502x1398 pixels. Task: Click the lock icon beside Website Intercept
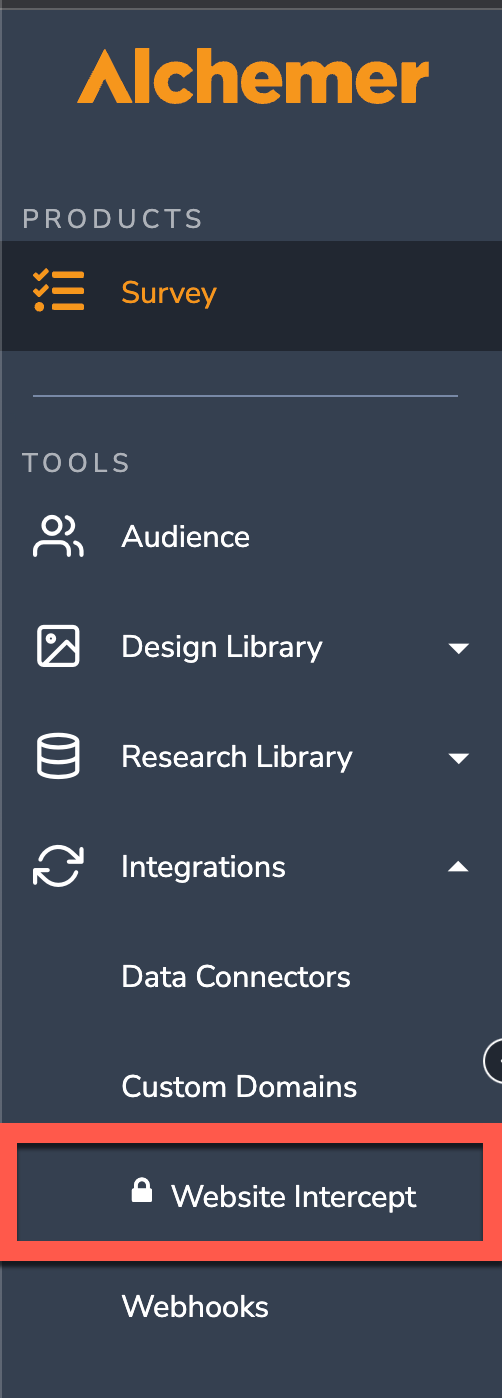[x=142, y=1191]
